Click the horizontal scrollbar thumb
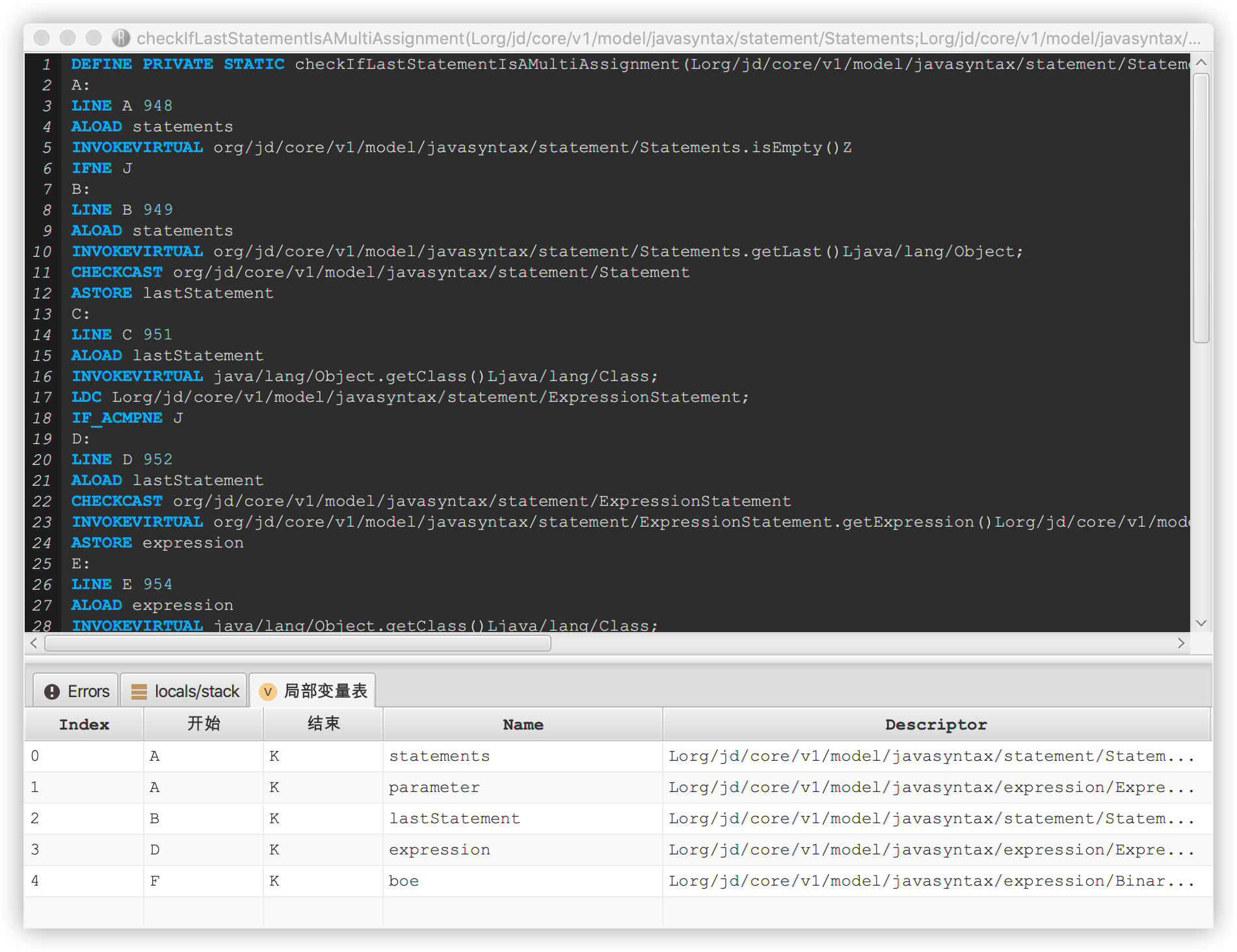Screen dimensions: 1237x952 click(x=298, y=643)
